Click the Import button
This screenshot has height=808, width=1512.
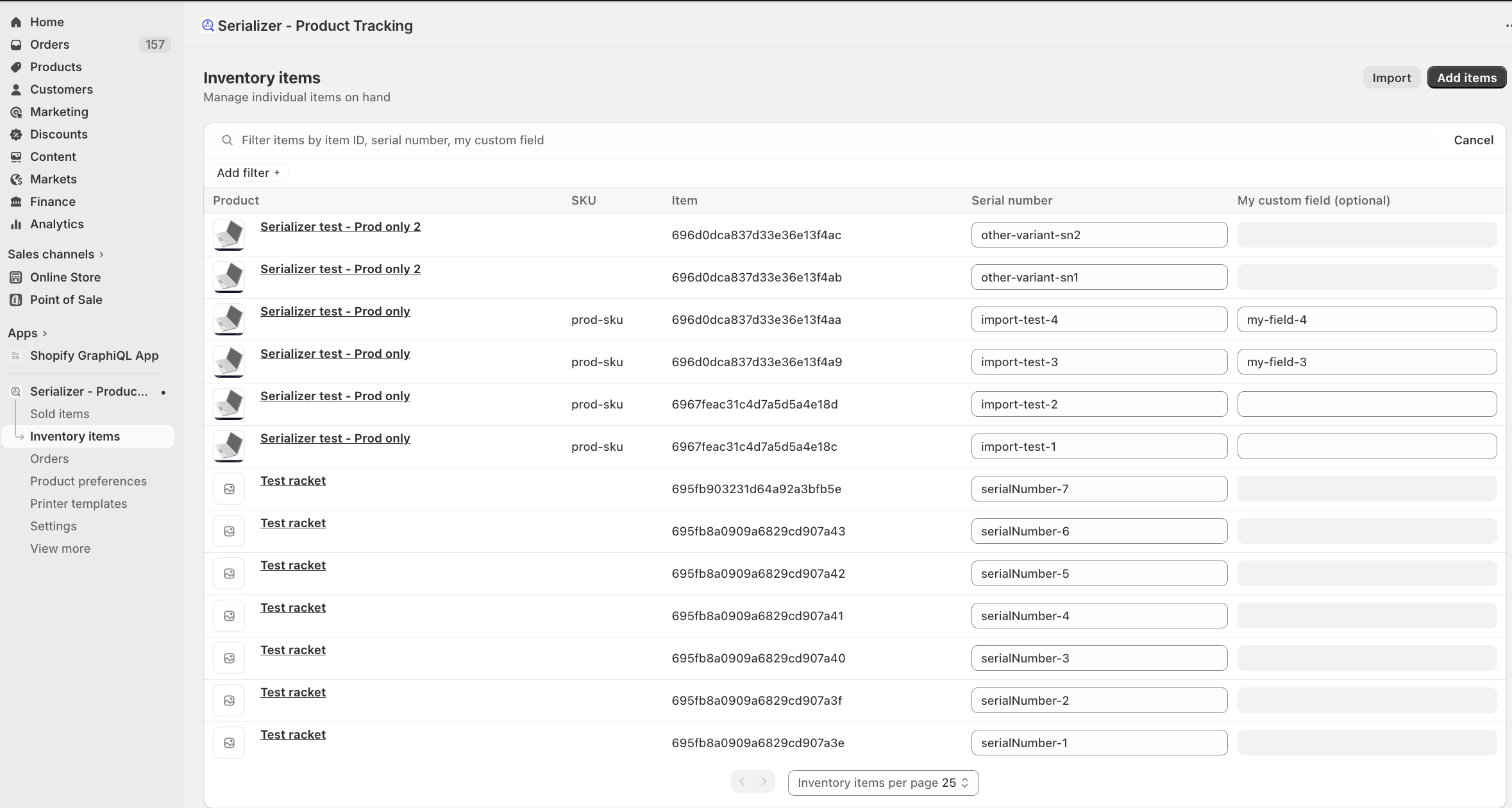pos(1391,78)
